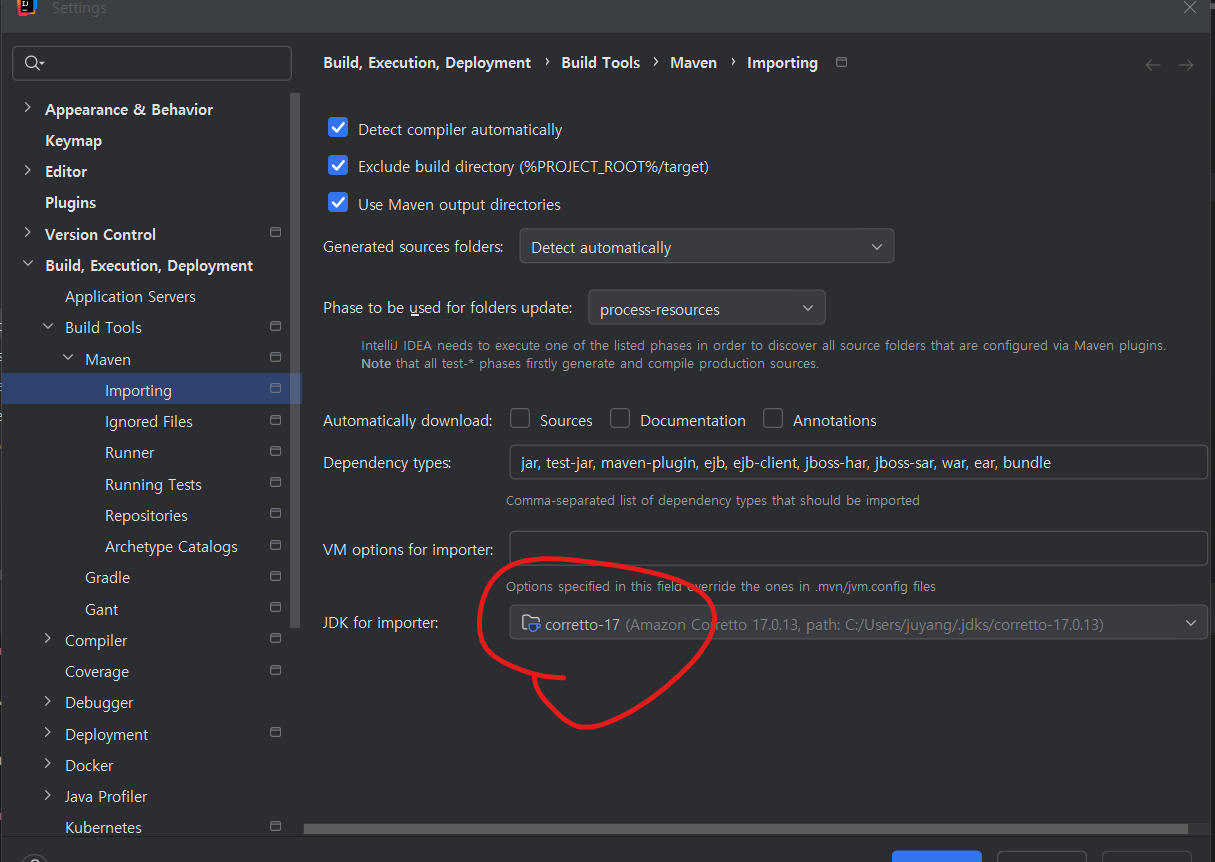Click the project-level icon beside Gant
This screenshot has width=1215, height=862.
(x=275, y=607)
